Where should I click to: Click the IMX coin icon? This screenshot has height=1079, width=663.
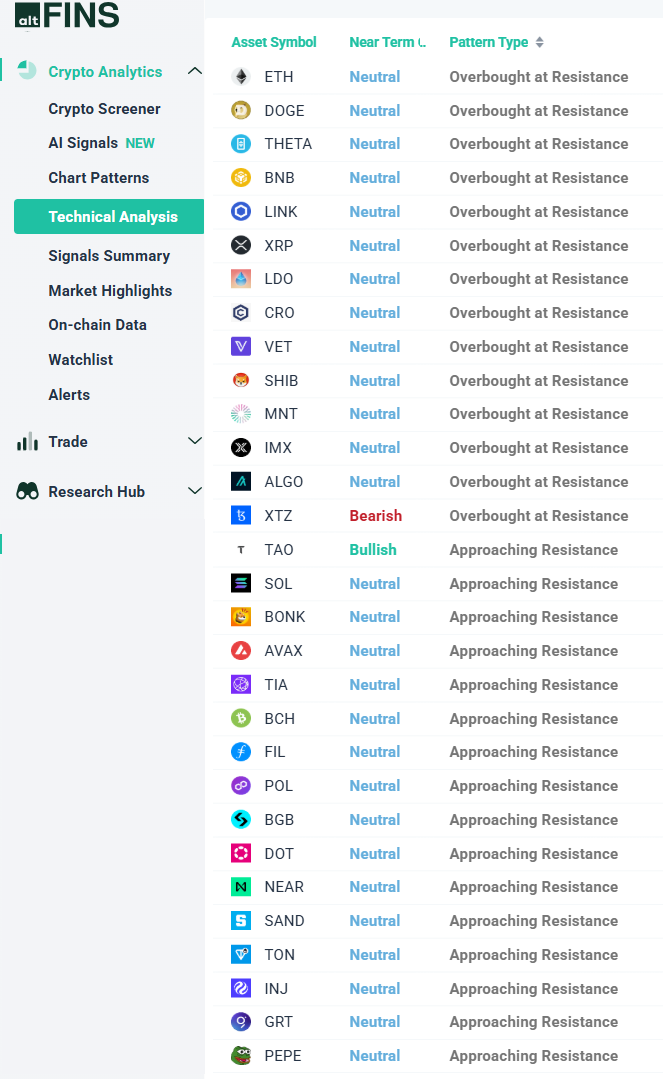[x=241, y=447]
